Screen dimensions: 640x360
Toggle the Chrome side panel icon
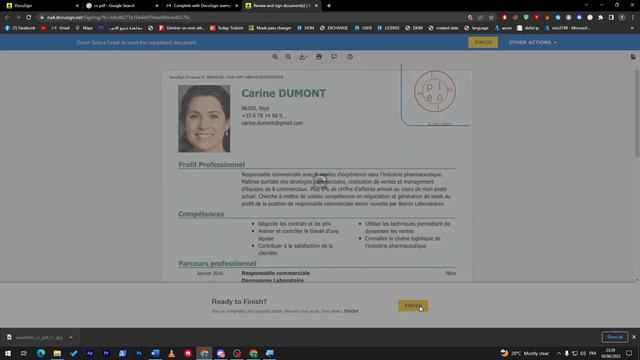tap(611, 18)
